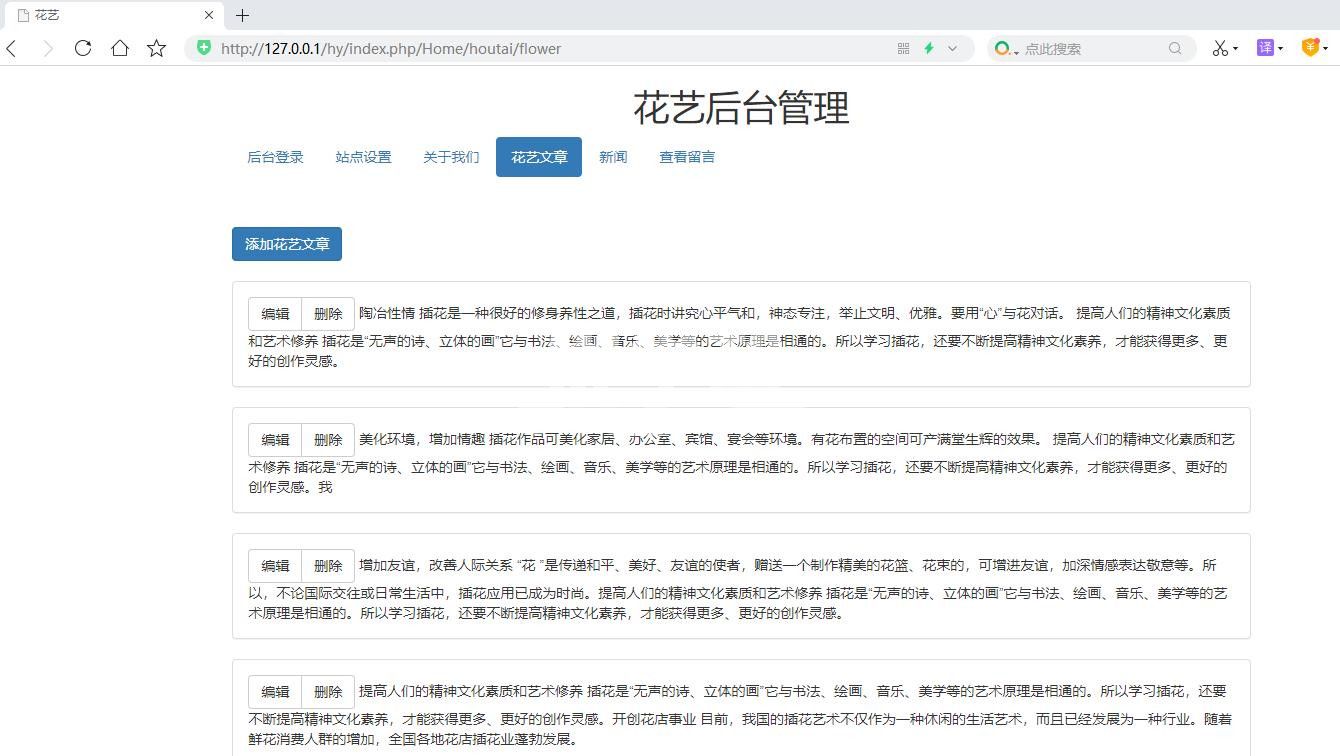Click the 添加花艺文章 button
The width and height of the screenshot is (1340, 756).
287,244
